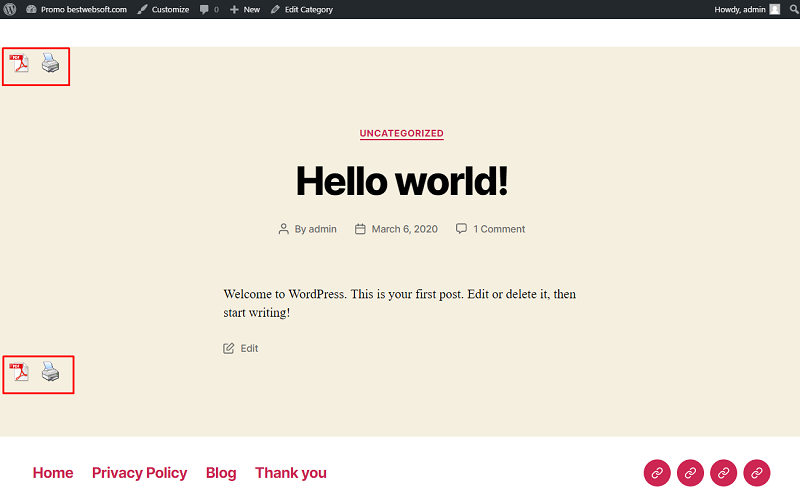This screenshot has height=492, width=800.
Task: Click the text 'Welcome to WordPress. This is your first post.'
Action: 344,294
